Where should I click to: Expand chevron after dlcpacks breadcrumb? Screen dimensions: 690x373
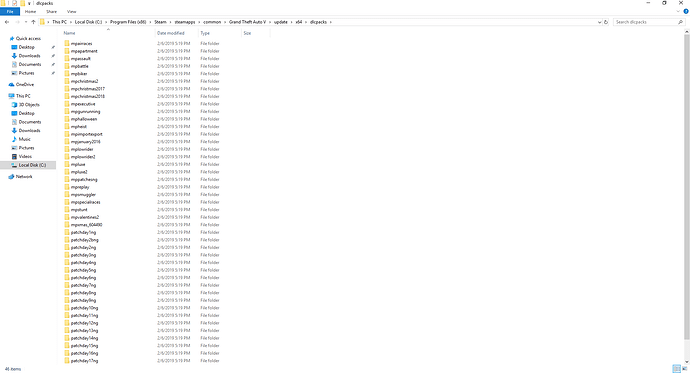coord(330,22)
